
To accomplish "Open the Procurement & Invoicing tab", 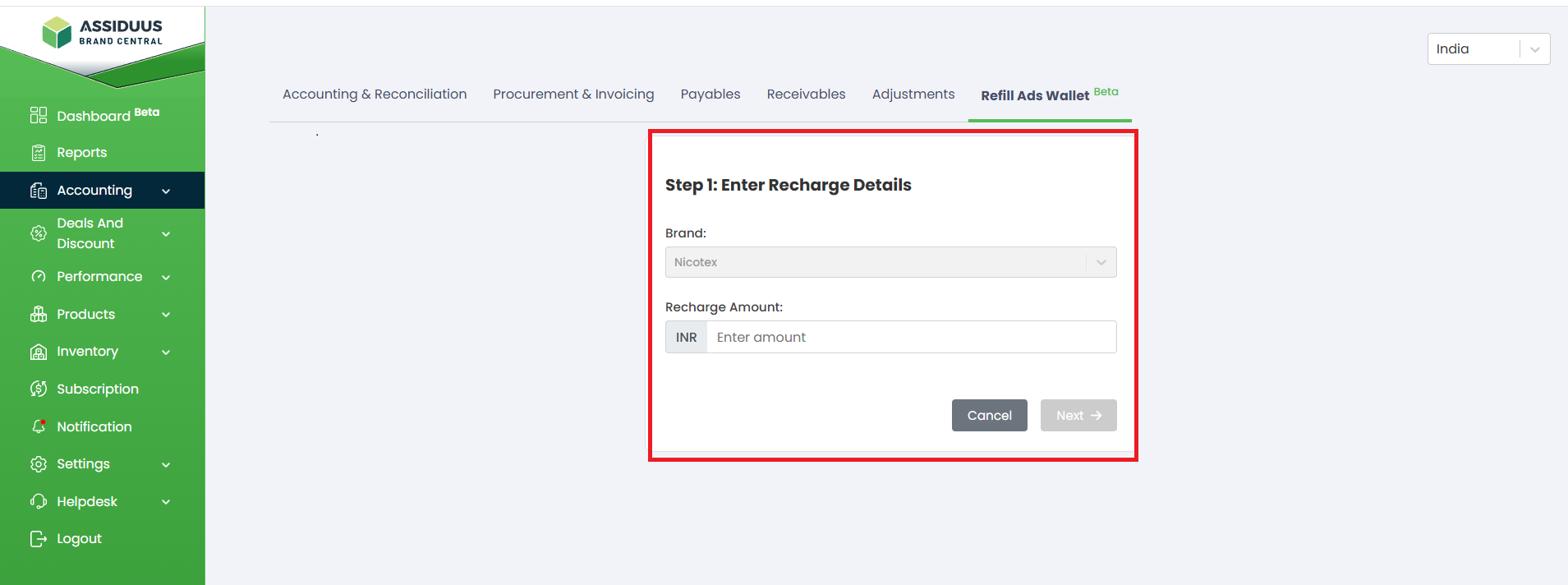I will (573, 94).
